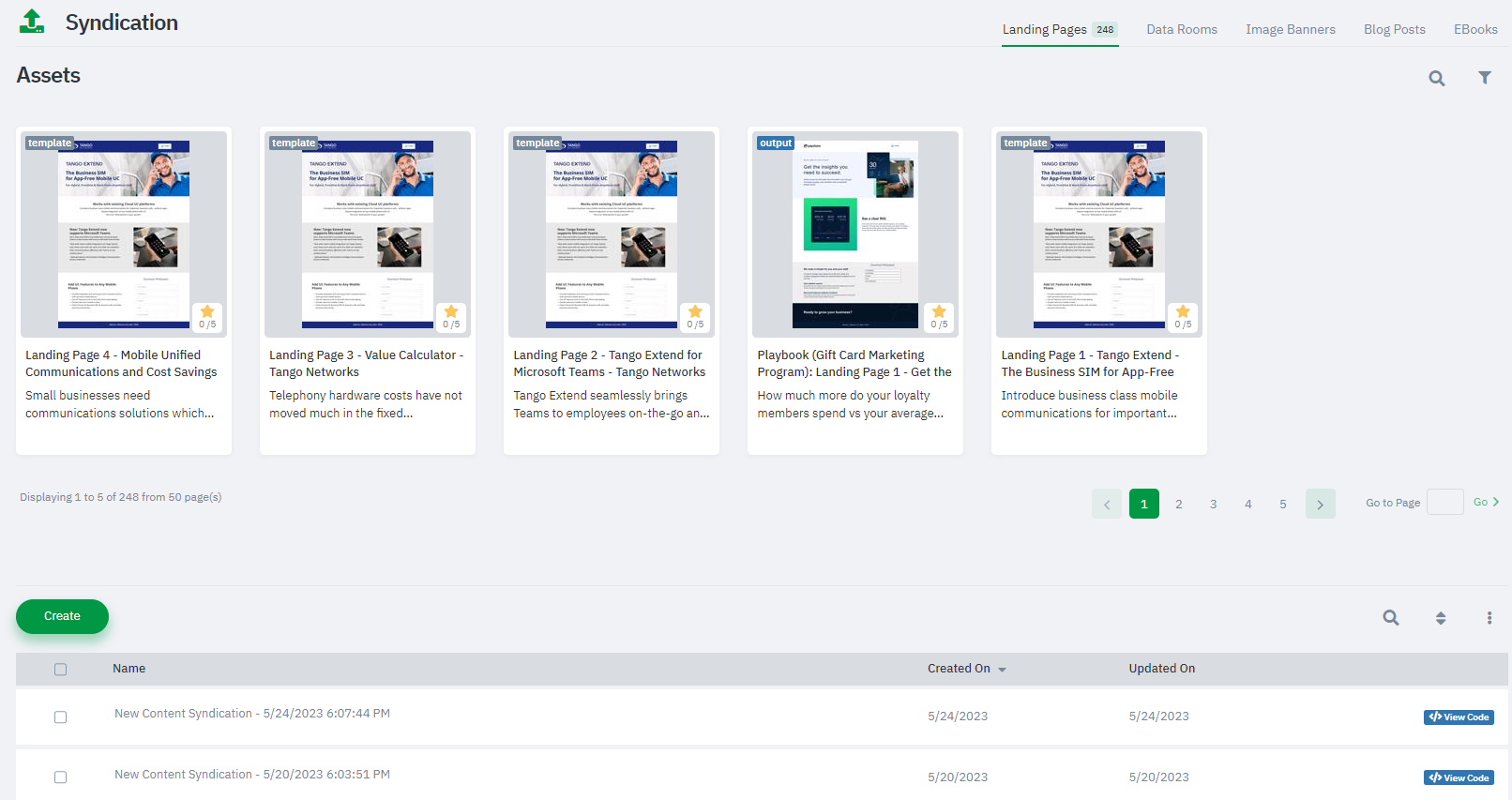1512x800 pixels.
Task: Search the syndication list with magnifier icon
Action: 1391,618
